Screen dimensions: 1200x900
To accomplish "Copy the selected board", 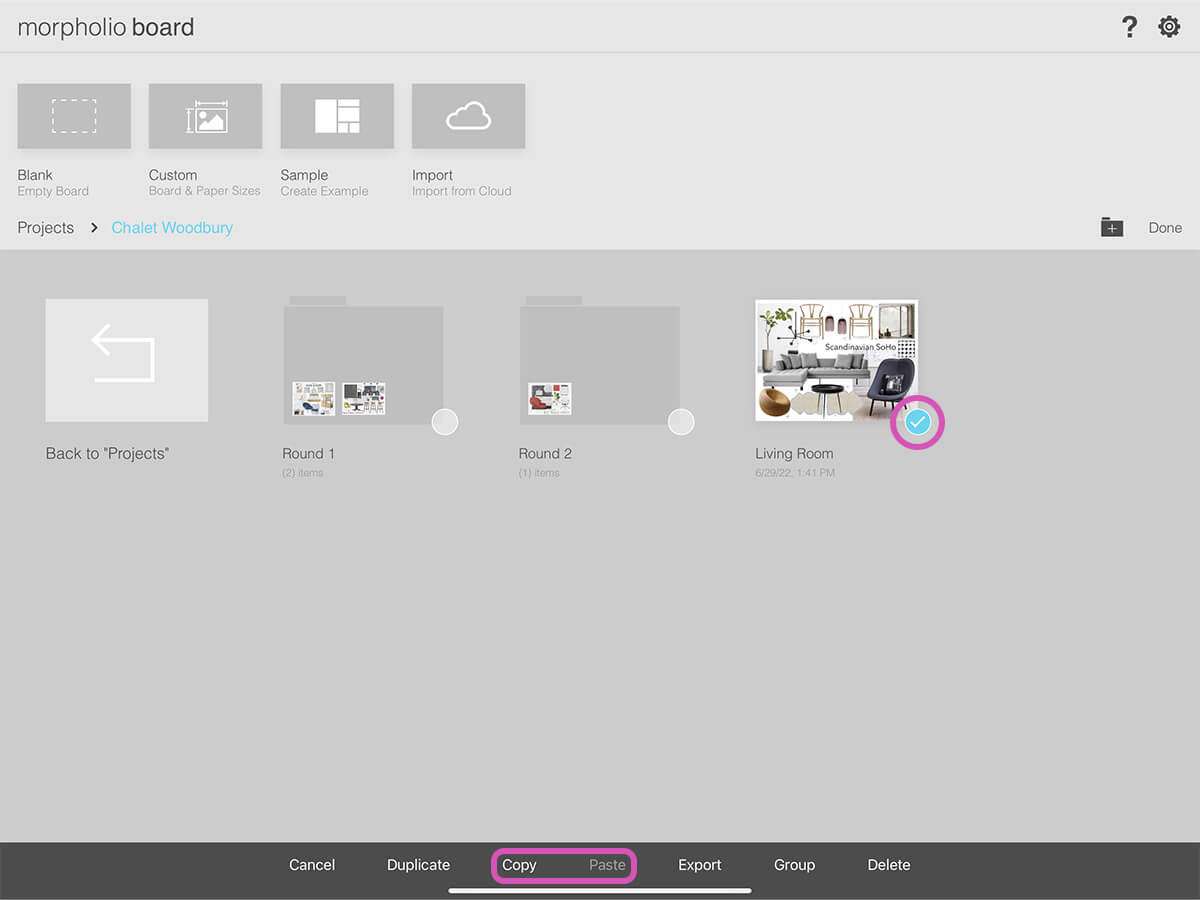I will coord(519,865).
